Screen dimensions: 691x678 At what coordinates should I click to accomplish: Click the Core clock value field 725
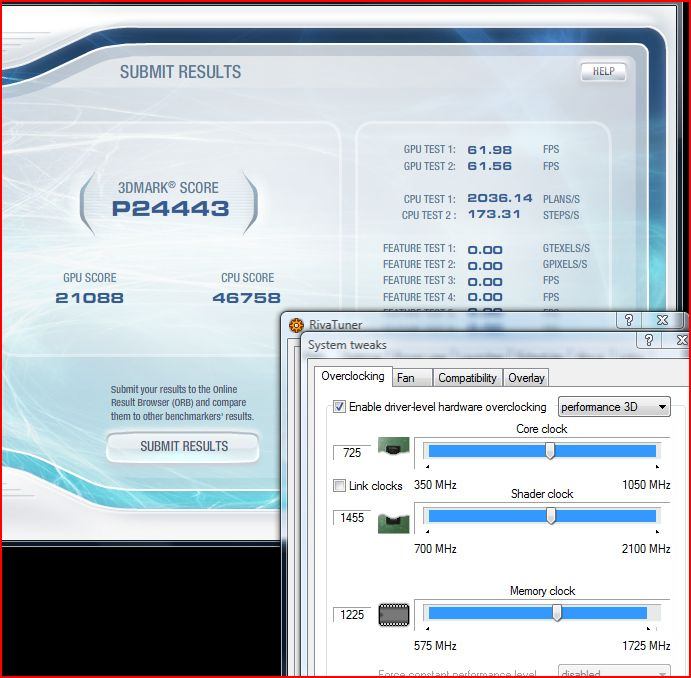(352, 452)
